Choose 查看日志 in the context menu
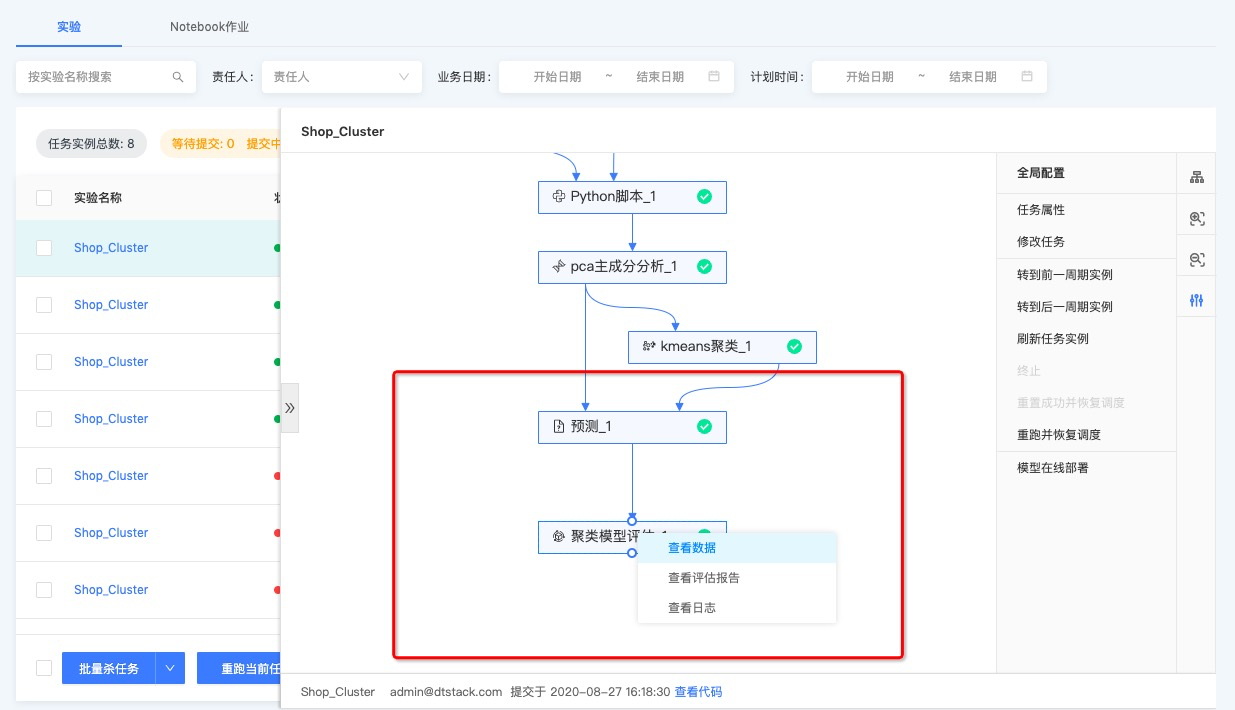Image resolution: width=1235 pixels, height=710 pixels. (692, 608)
